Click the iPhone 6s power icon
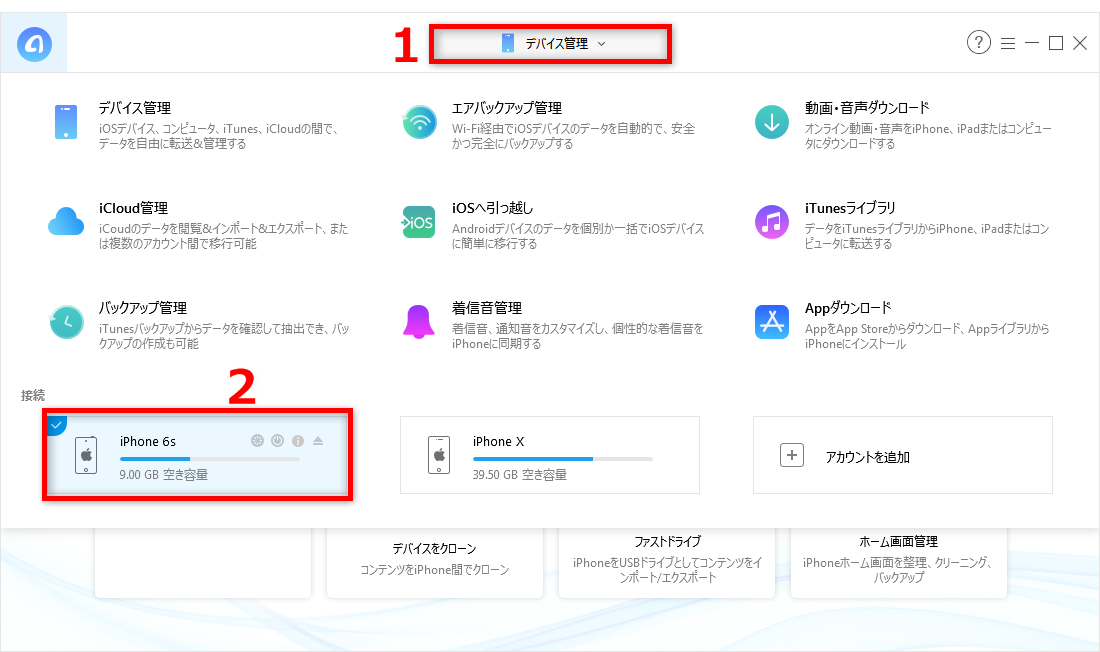 (x=278, y=441)
